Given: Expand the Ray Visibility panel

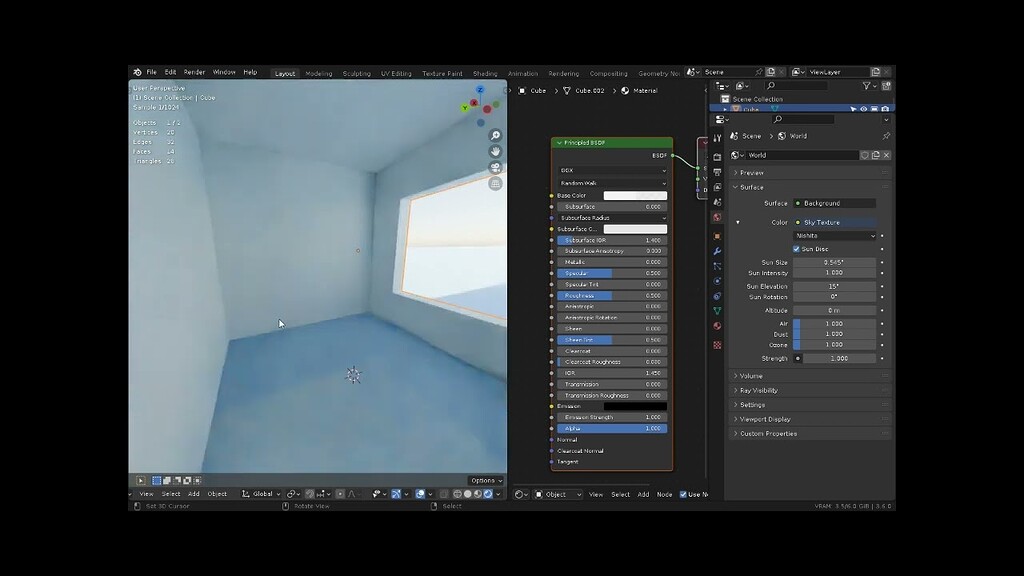Looking at the screenshot, I should [758, 390].
